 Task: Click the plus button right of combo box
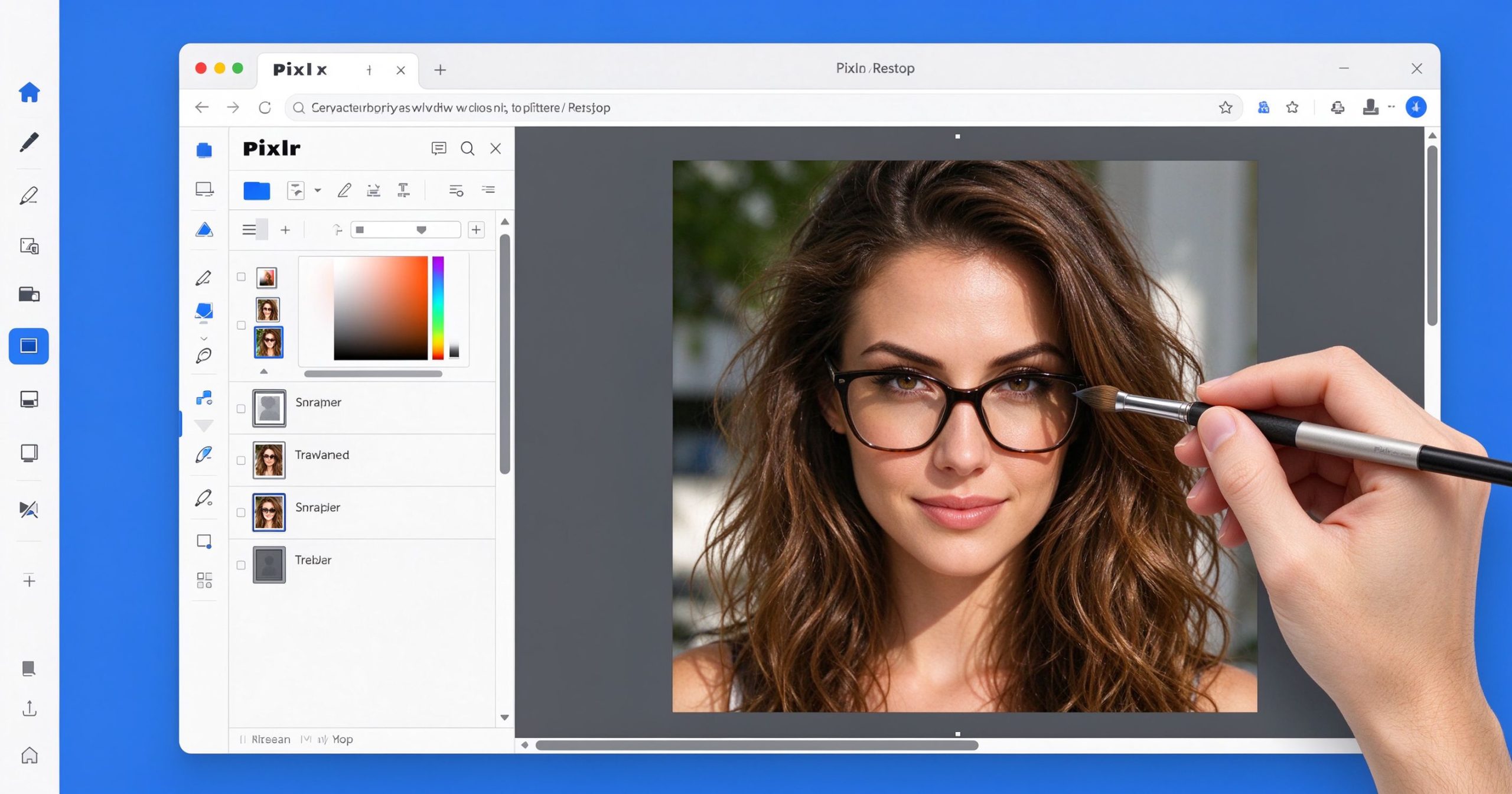click(x=476, y=230)
